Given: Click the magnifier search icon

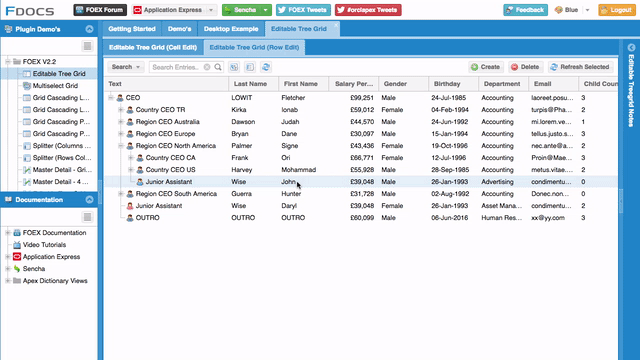Looking at the screenshot, I should (x=218, y=67).
